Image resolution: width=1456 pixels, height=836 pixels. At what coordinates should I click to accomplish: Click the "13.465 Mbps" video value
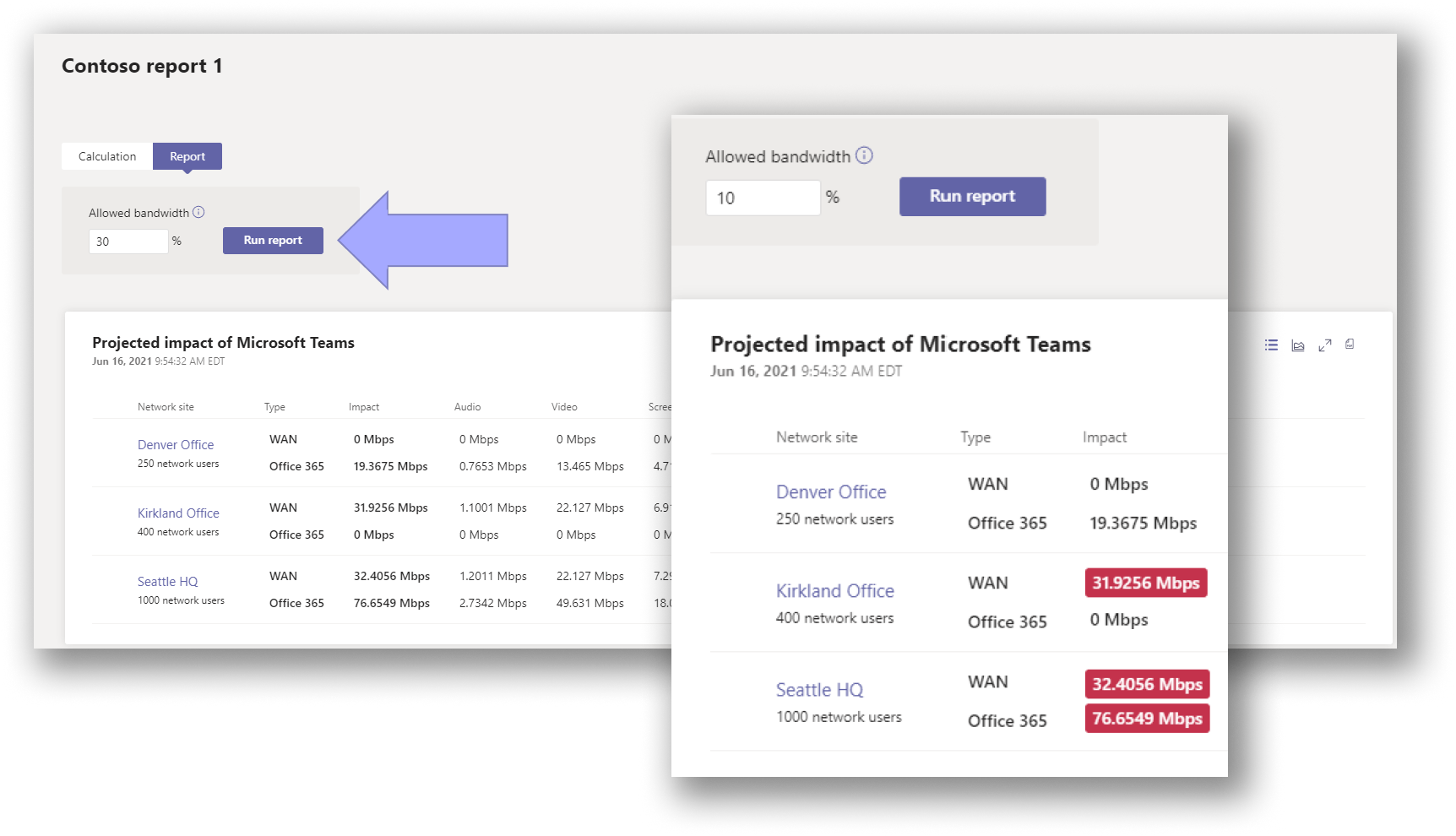[x=590, y=466]
